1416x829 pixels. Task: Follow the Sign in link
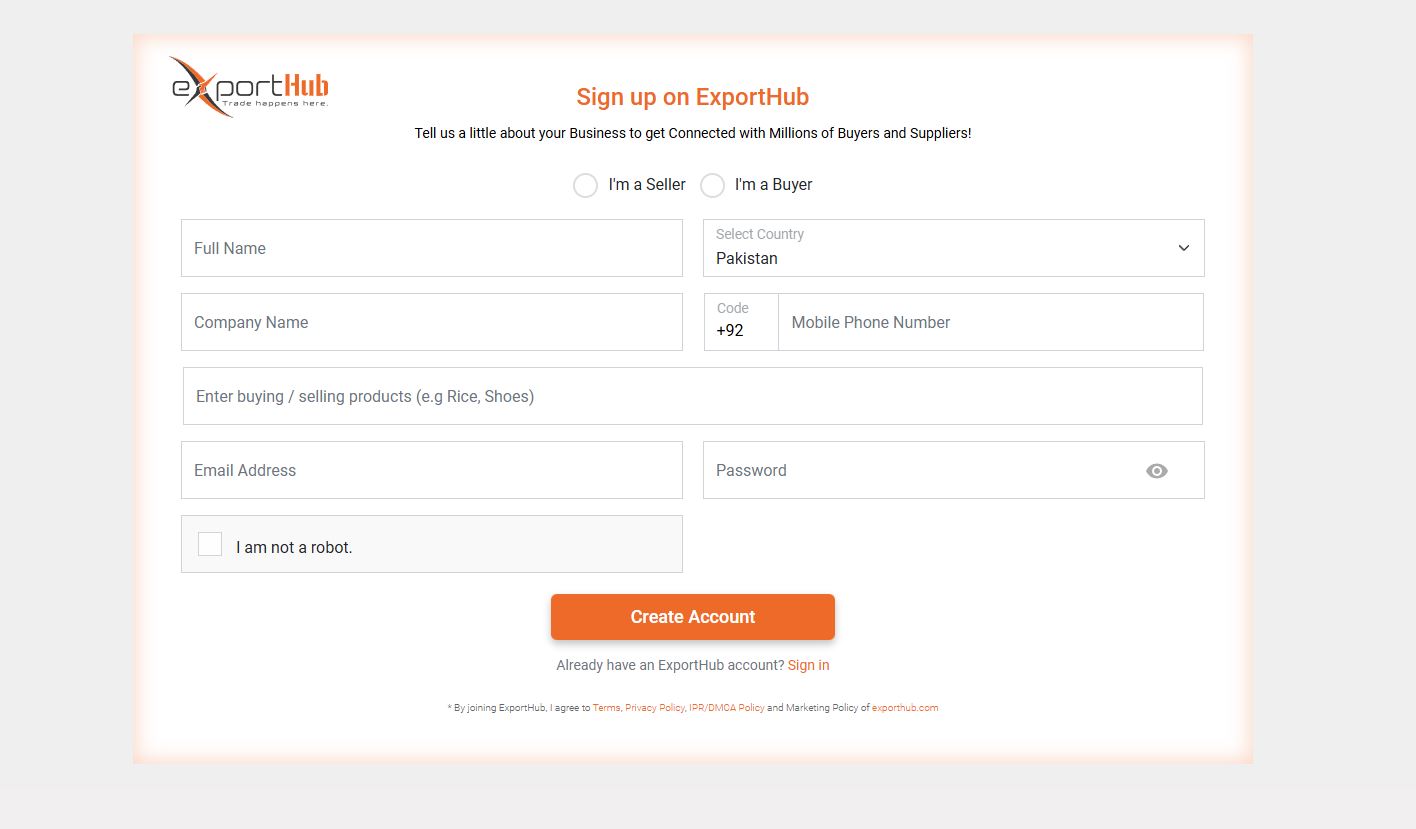(808, 665)
